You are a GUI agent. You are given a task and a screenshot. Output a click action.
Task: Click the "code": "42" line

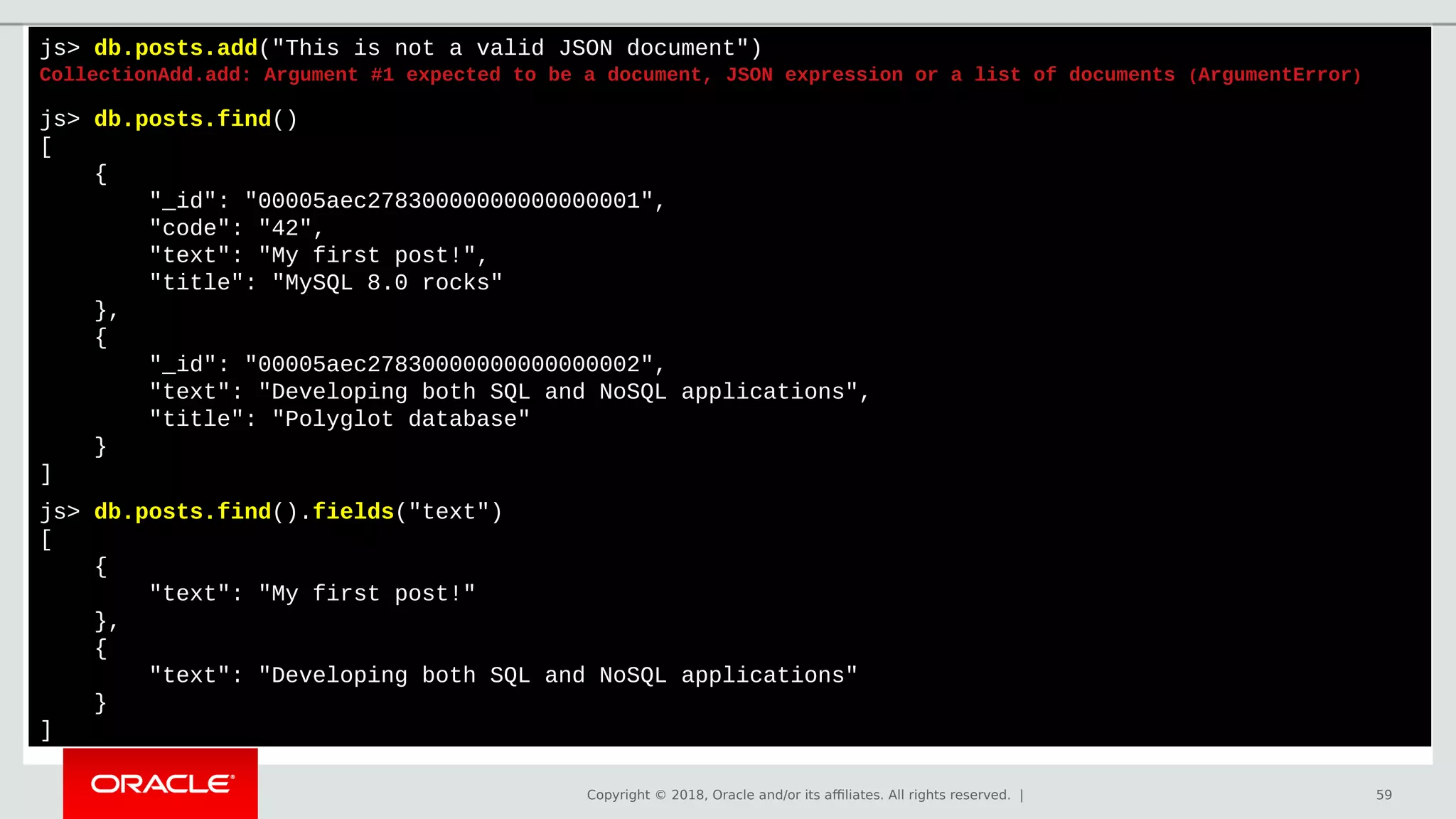click(236, 228)
